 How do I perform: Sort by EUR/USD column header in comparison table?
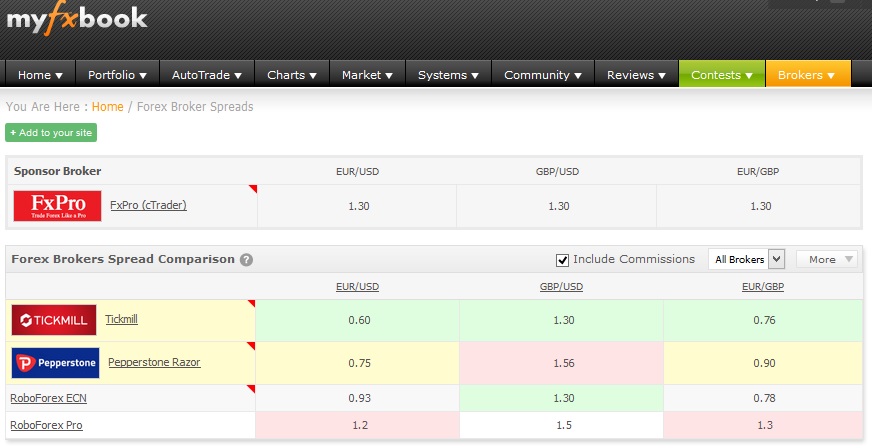click(x=358, y=287)
